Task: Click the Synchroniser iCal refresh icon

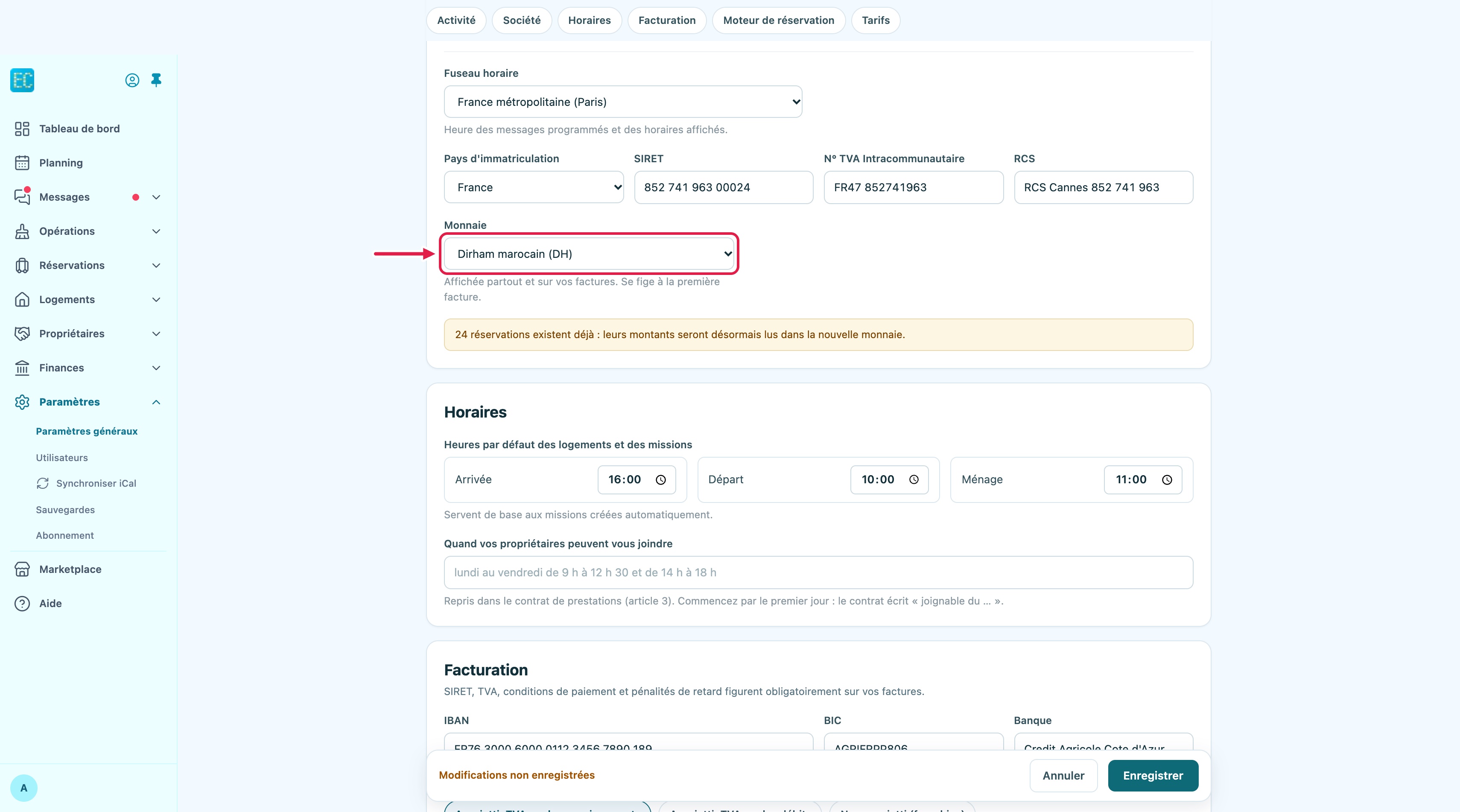Action: tap(43, 483)
